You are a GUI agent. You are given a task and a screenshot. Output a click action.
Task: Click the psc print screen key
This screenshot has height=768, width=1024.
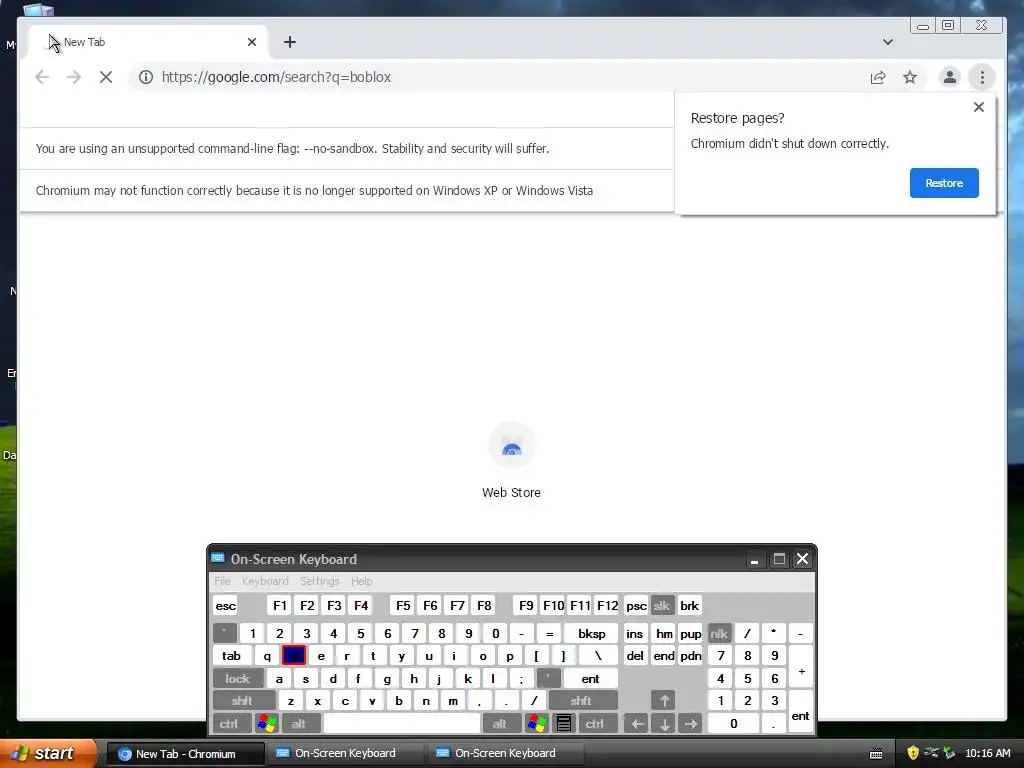tap(636, 605)
